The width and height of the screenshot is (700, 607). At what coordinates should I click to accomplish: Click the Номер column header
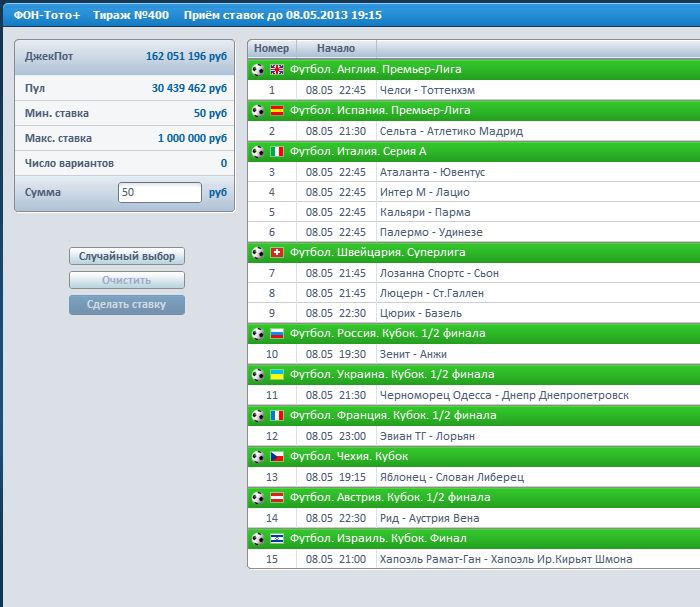pyautogui.click(x=271, y=48)
